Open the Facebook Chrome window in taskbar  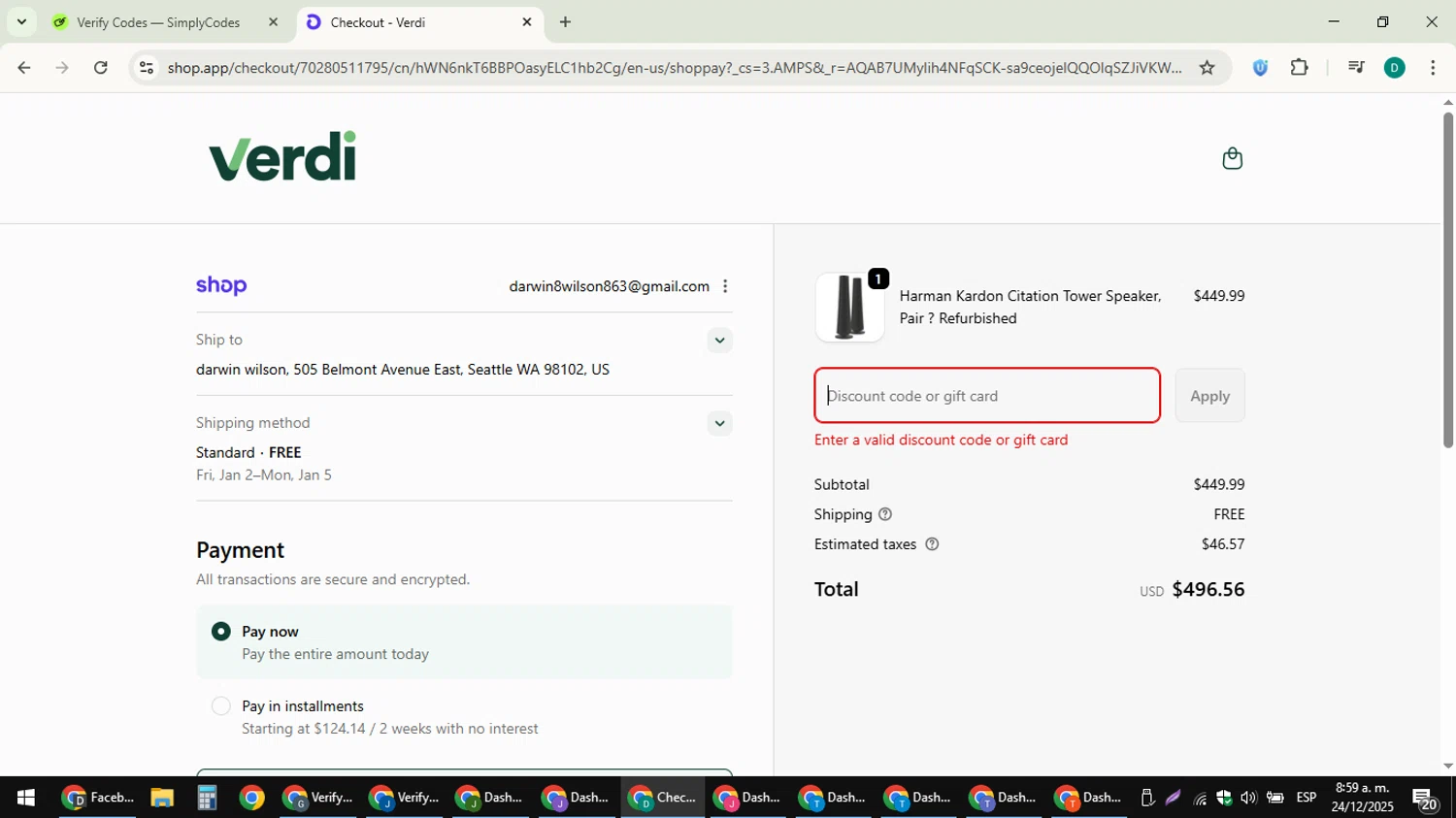[x=97, y=798]
